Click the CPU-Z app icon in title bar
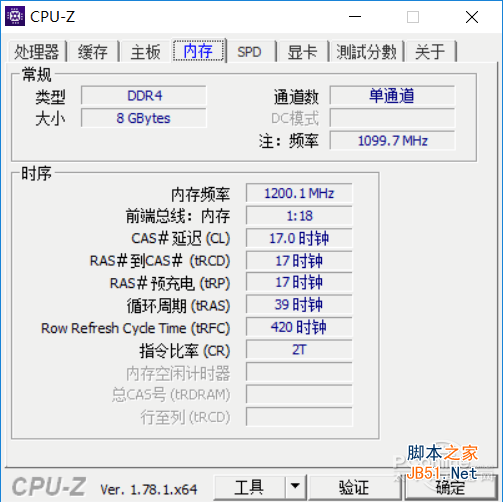The height and width of the screenshot is (502, 503). (x=15, y=16)
